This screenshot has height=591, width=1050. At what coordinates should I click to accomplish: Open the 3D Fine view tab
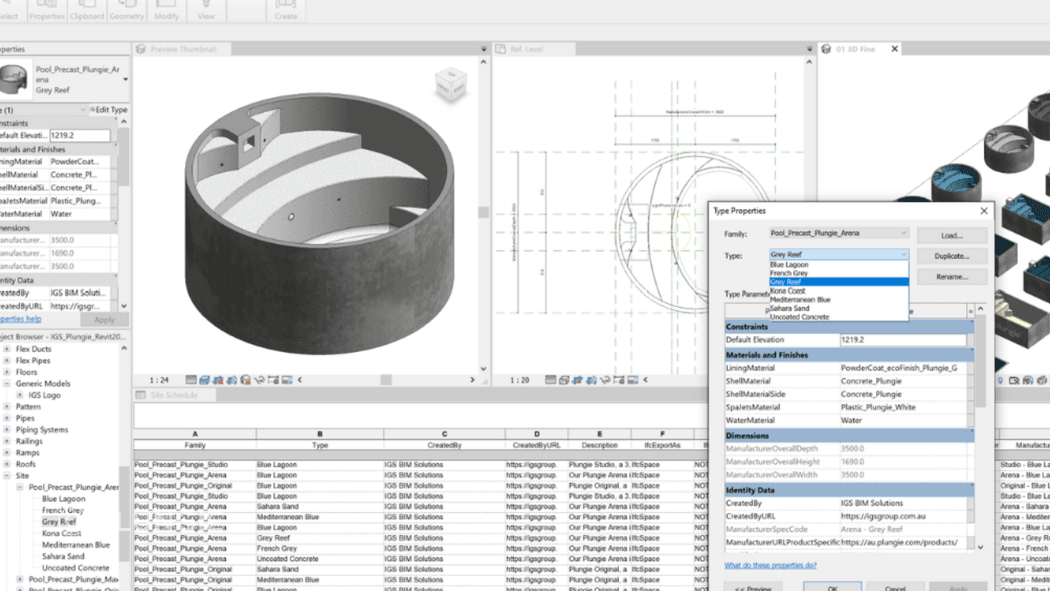click(855, 49)
